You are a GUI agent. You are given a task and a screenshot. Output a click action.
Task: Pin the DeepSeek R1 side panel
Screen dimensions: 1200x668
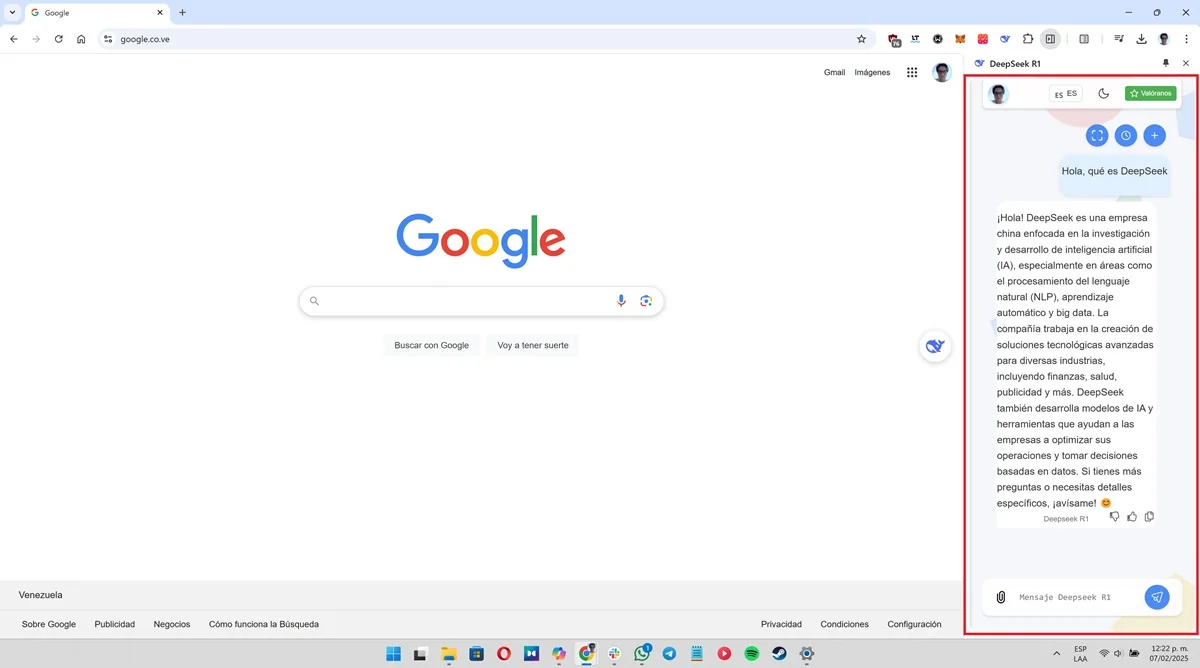pos(1165,63)
